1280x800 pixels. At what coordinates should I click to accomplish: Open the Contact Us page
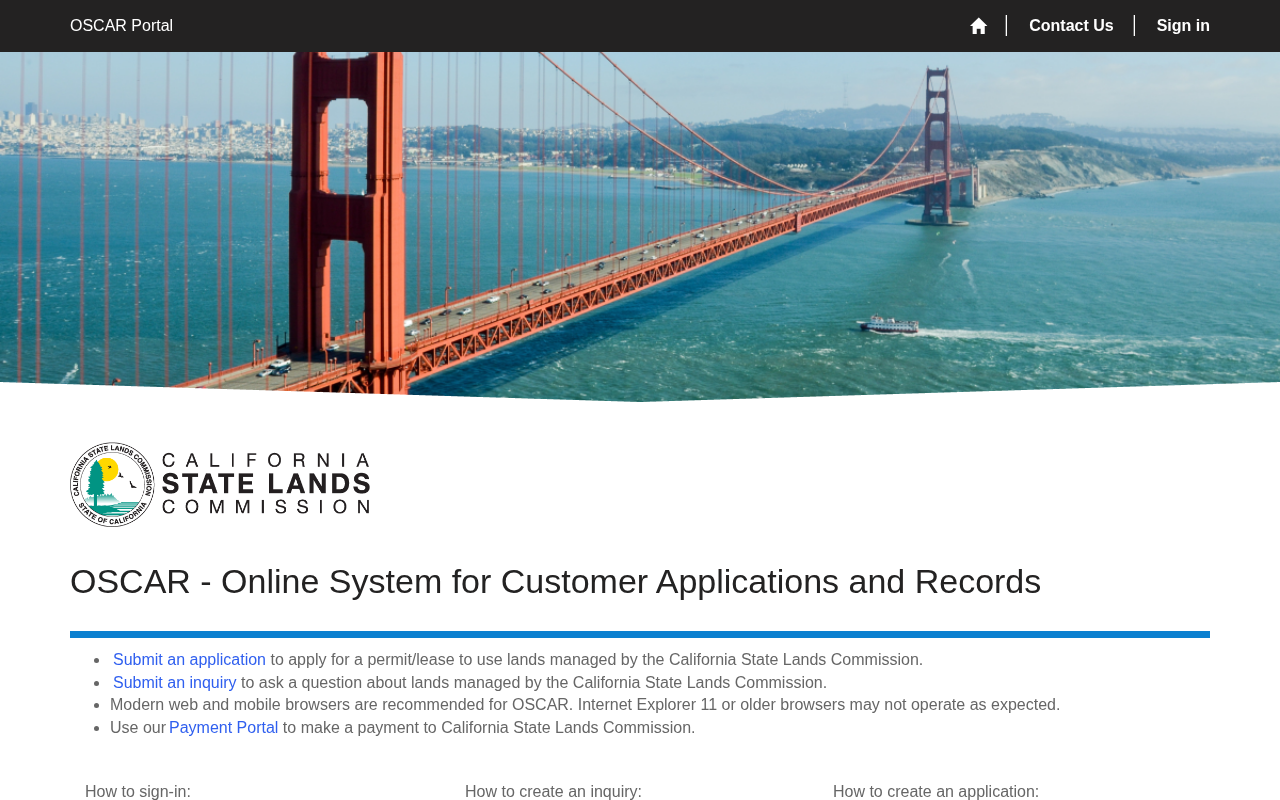click(1071, 26)
